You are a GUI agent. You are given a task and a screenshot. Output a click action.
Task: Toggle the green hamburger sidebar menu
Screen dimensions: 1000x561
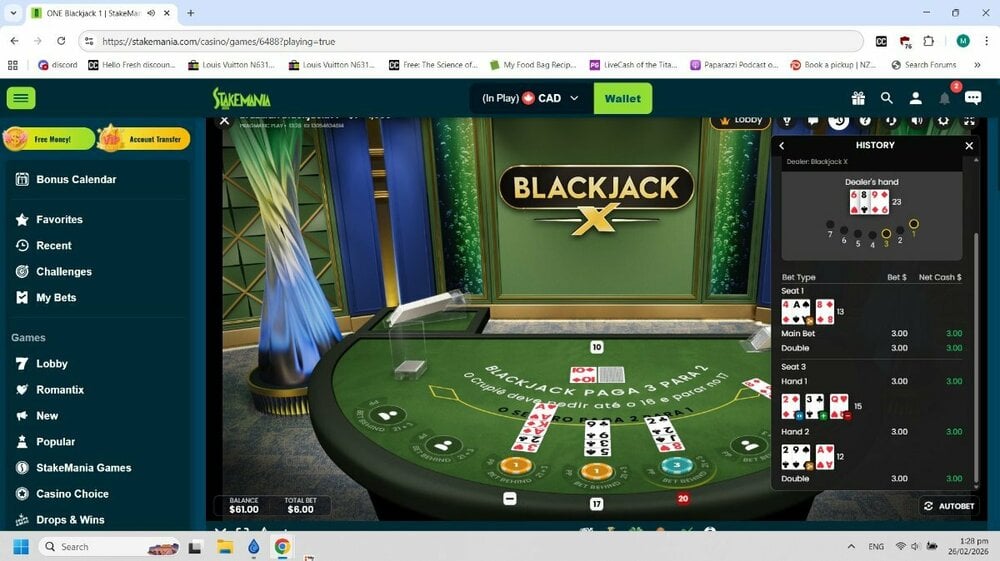pyautogui.click(x=21, y=98)
